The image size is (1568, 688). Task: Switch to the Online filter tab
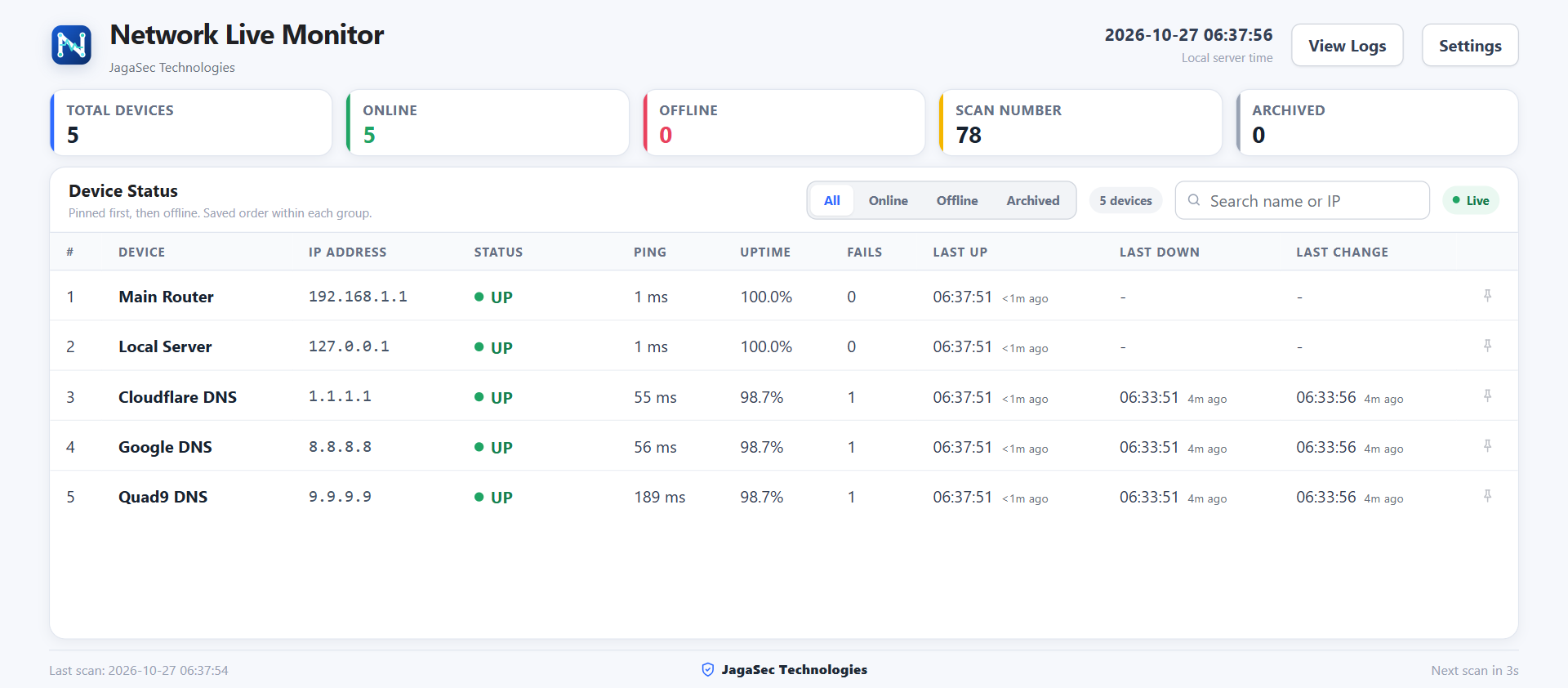pyautogui.click(x=888, y=200)
